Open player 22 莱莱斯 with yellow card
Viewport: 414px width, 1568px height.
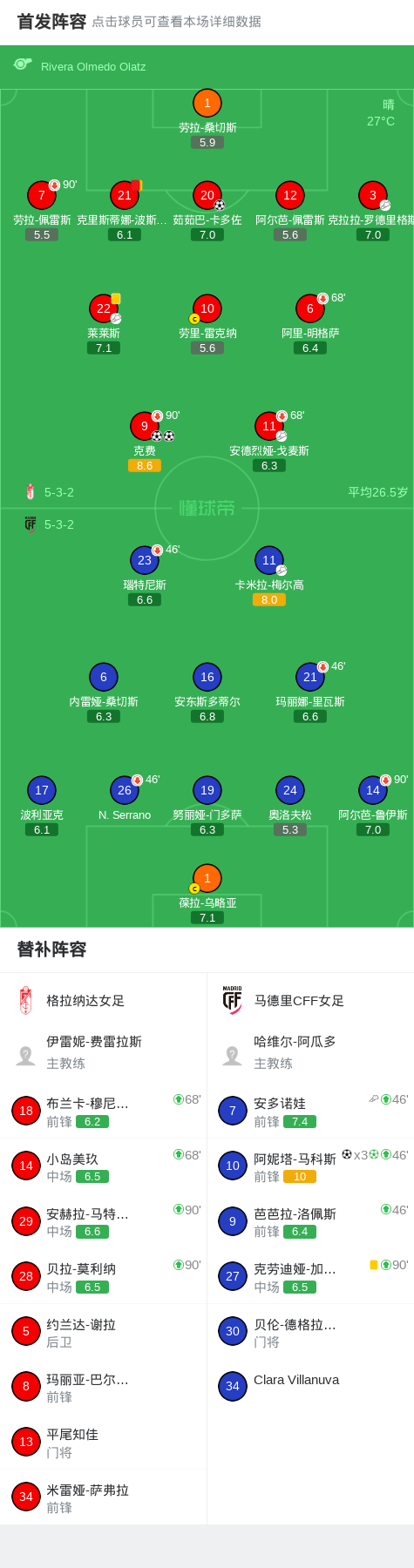pos(104,308)
